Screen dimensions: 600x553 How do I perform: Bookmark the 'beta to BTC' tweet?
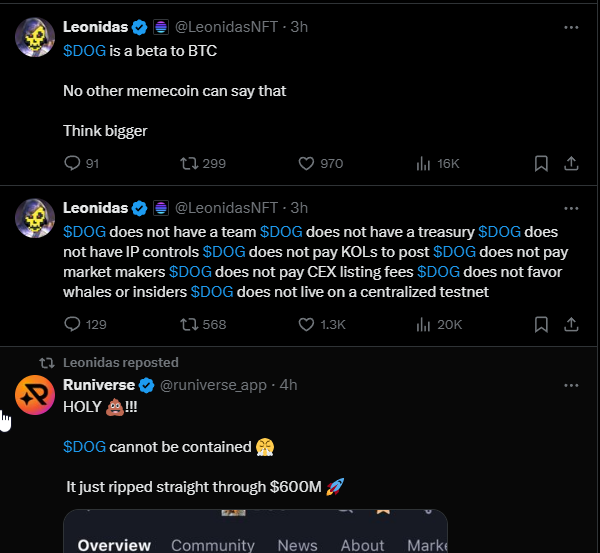click(540, 163)
